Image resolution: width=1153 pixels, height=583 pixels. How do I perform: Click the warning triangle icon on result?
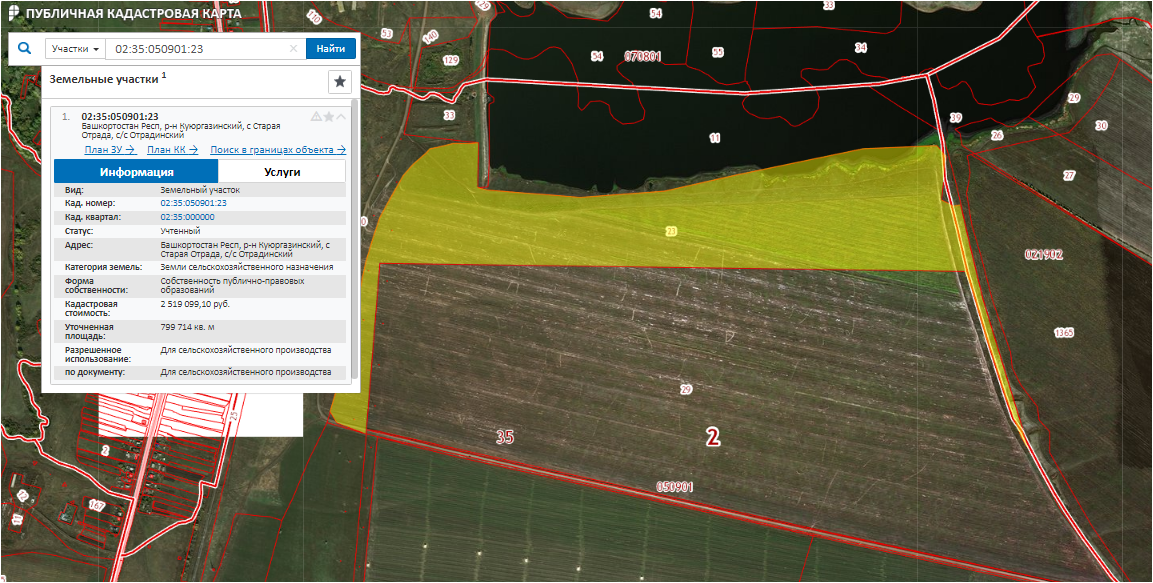(316, 117)
